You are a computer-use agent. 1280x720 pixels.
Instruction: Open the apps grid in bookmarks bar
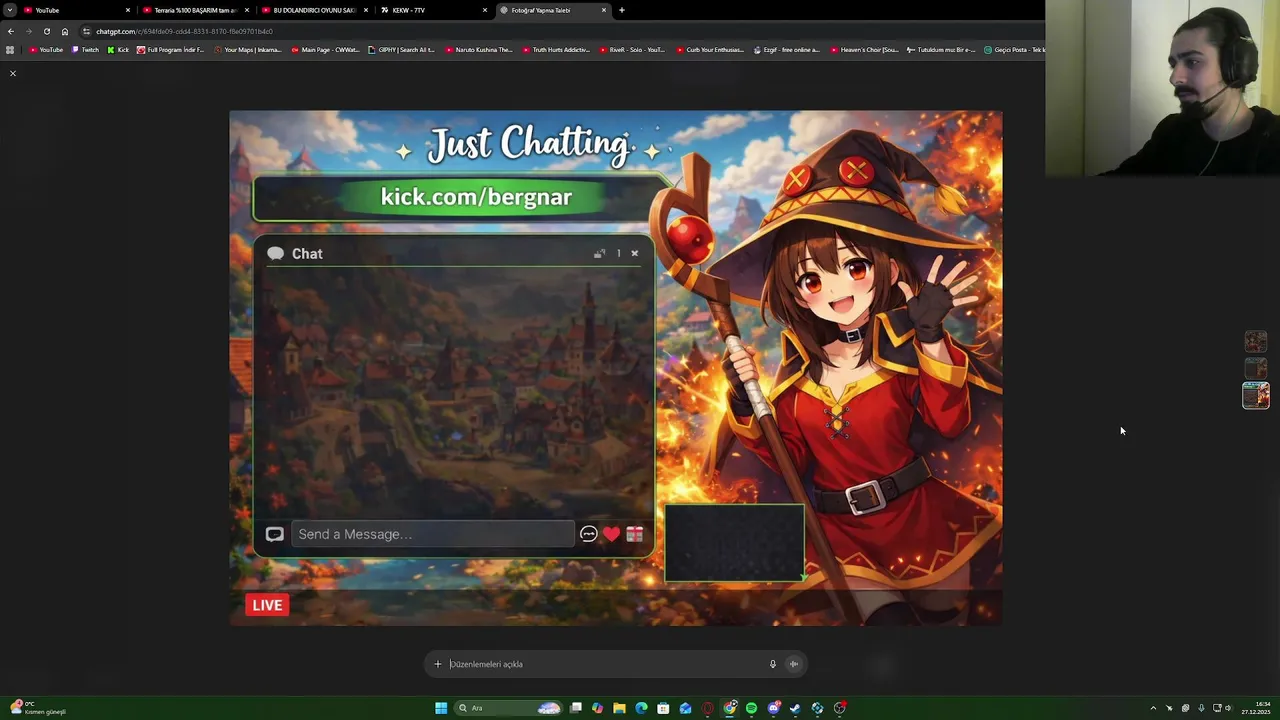(x=10, y=50)
